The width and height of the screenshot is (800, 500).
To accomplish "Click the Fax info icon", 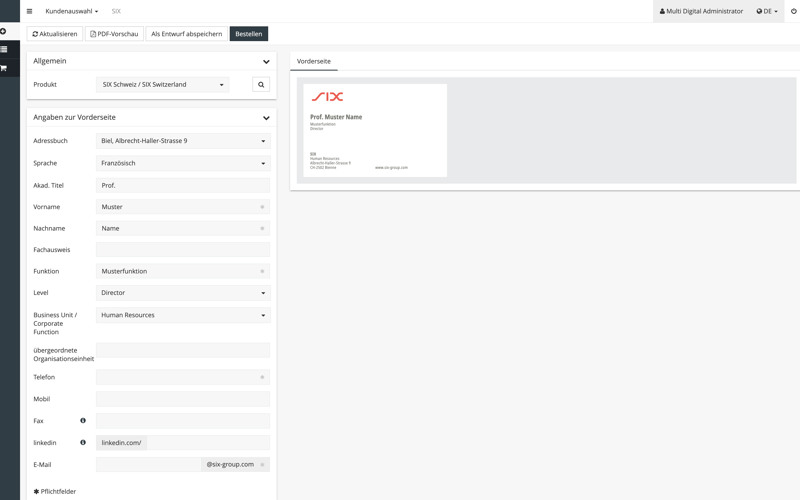I will pyautogui.click(x=83, y=421).
